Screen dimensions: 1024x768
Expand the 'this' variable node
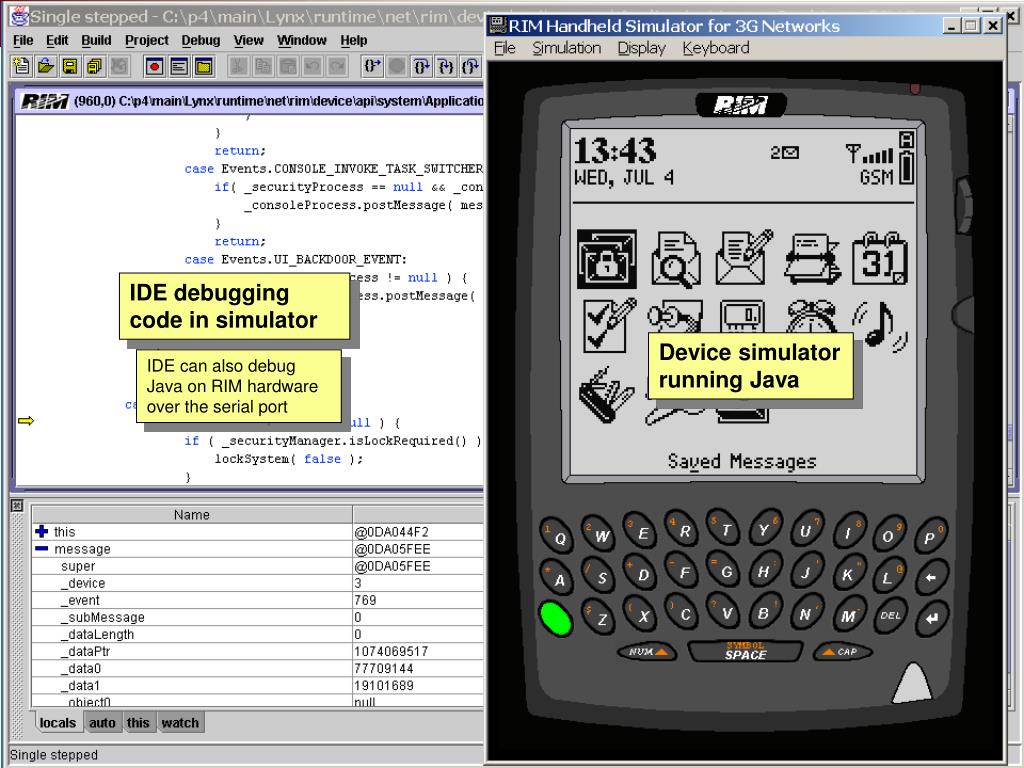[x=42, y=532]
